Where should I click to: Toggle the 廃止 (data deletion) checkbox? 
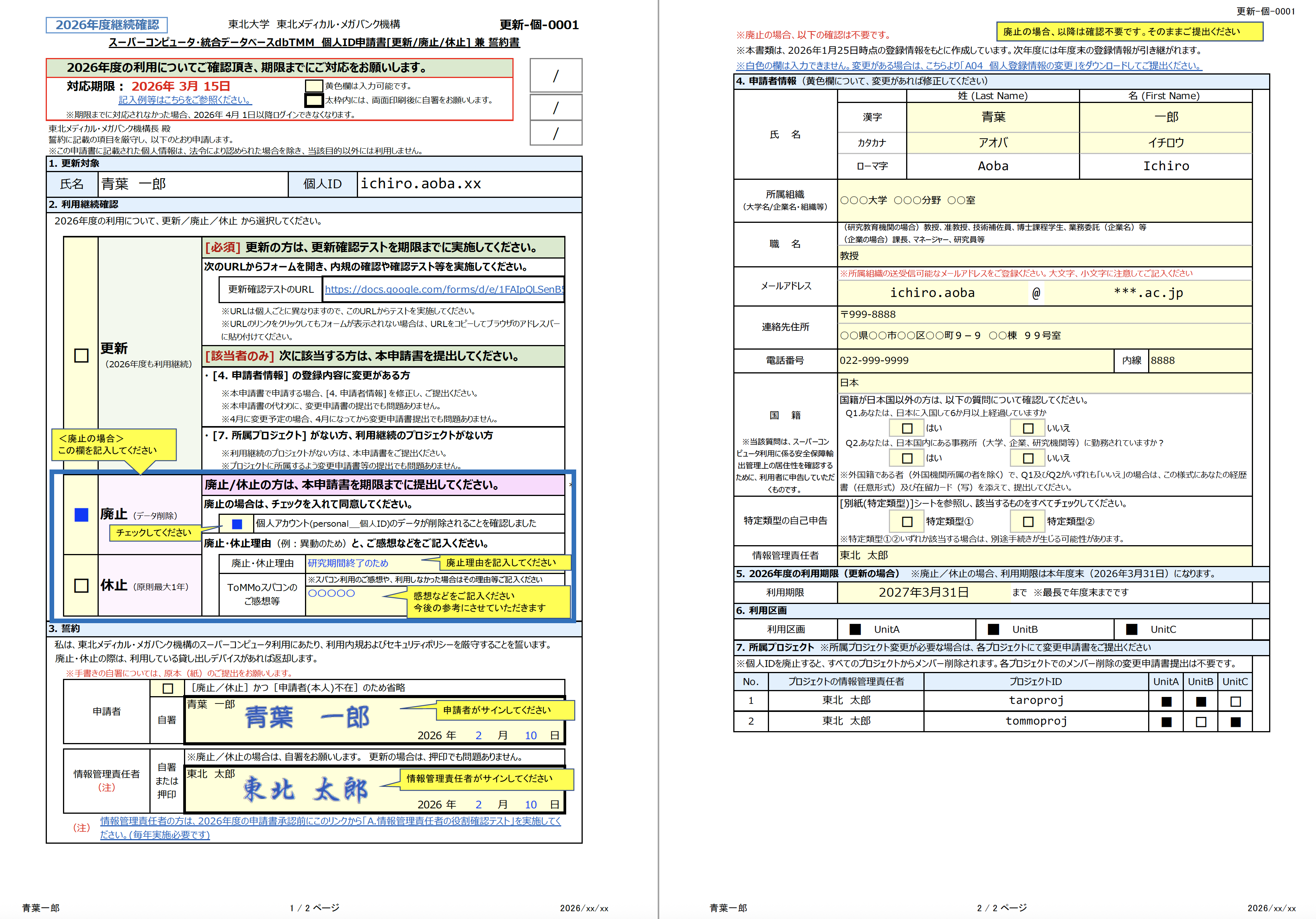pyautogui.click(x=81, y=514)
